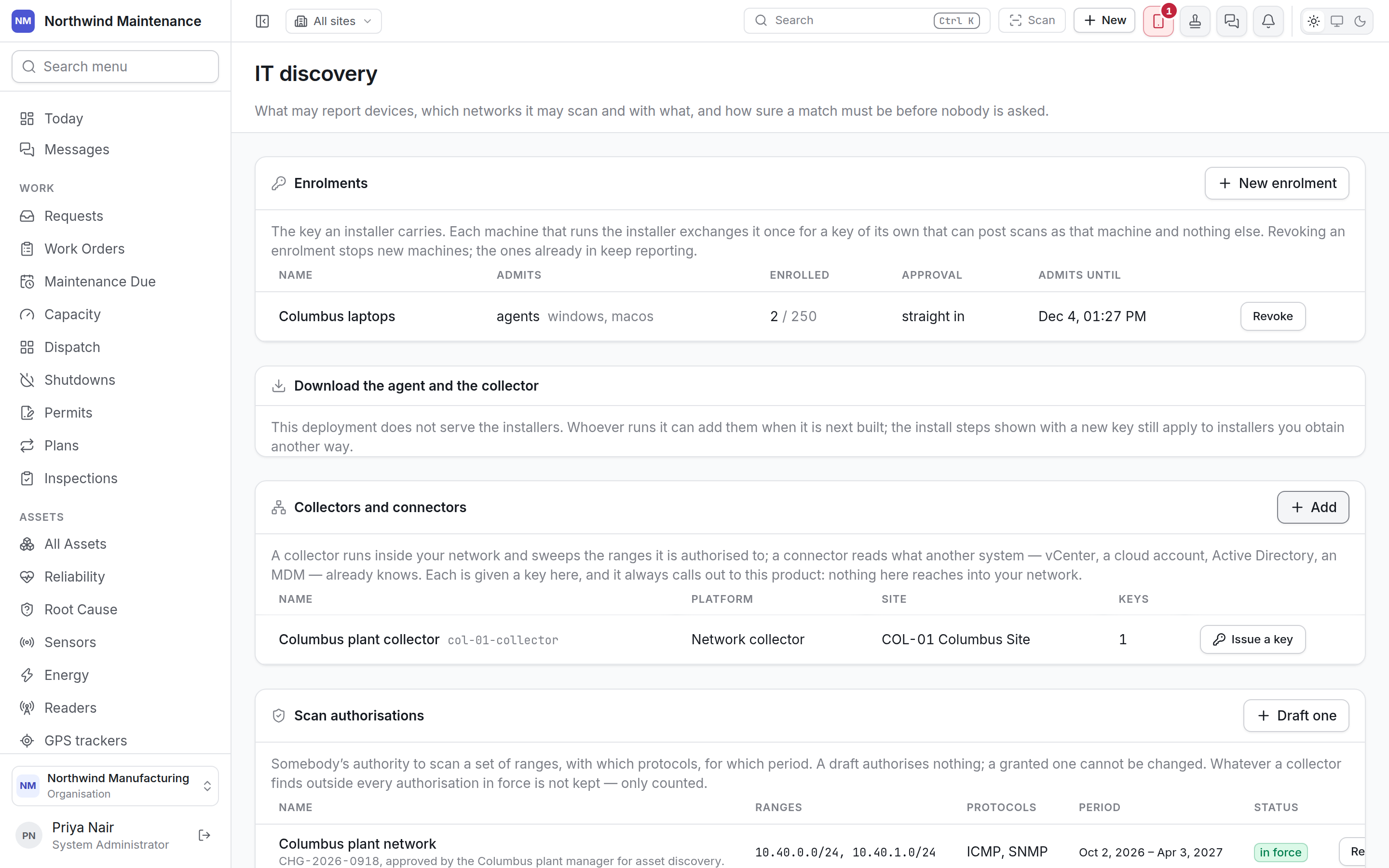Open Energy bolt icon in sidebar
This screenshot has width=1389, height=868.
point(27,675)
